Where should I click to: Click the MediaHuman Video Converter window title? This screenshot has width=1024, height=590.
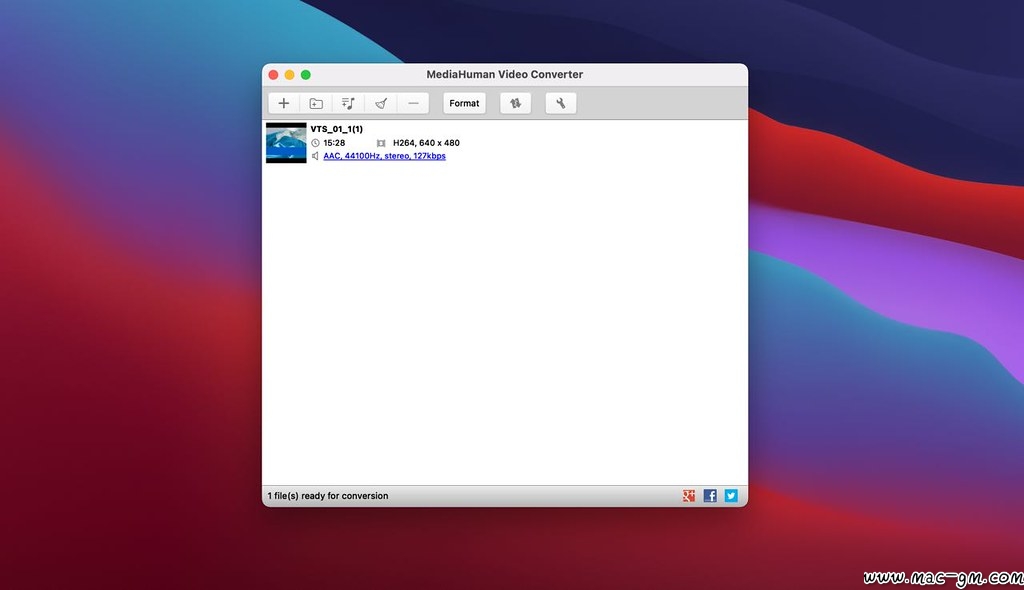click(504, 74)
